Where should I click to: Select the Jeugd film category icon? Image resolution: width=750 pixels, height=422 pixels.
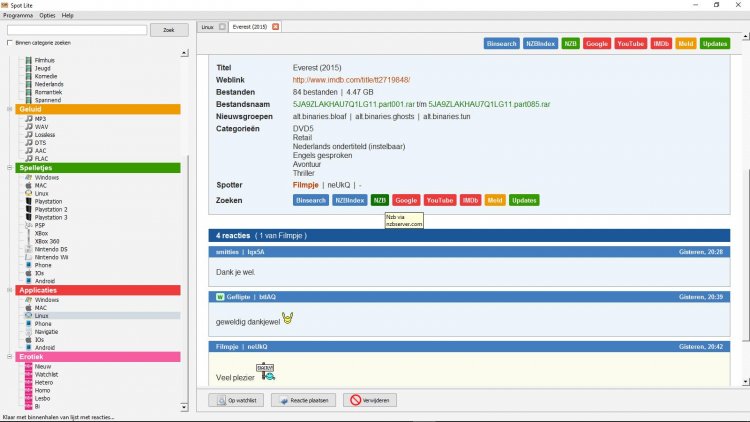29,68
